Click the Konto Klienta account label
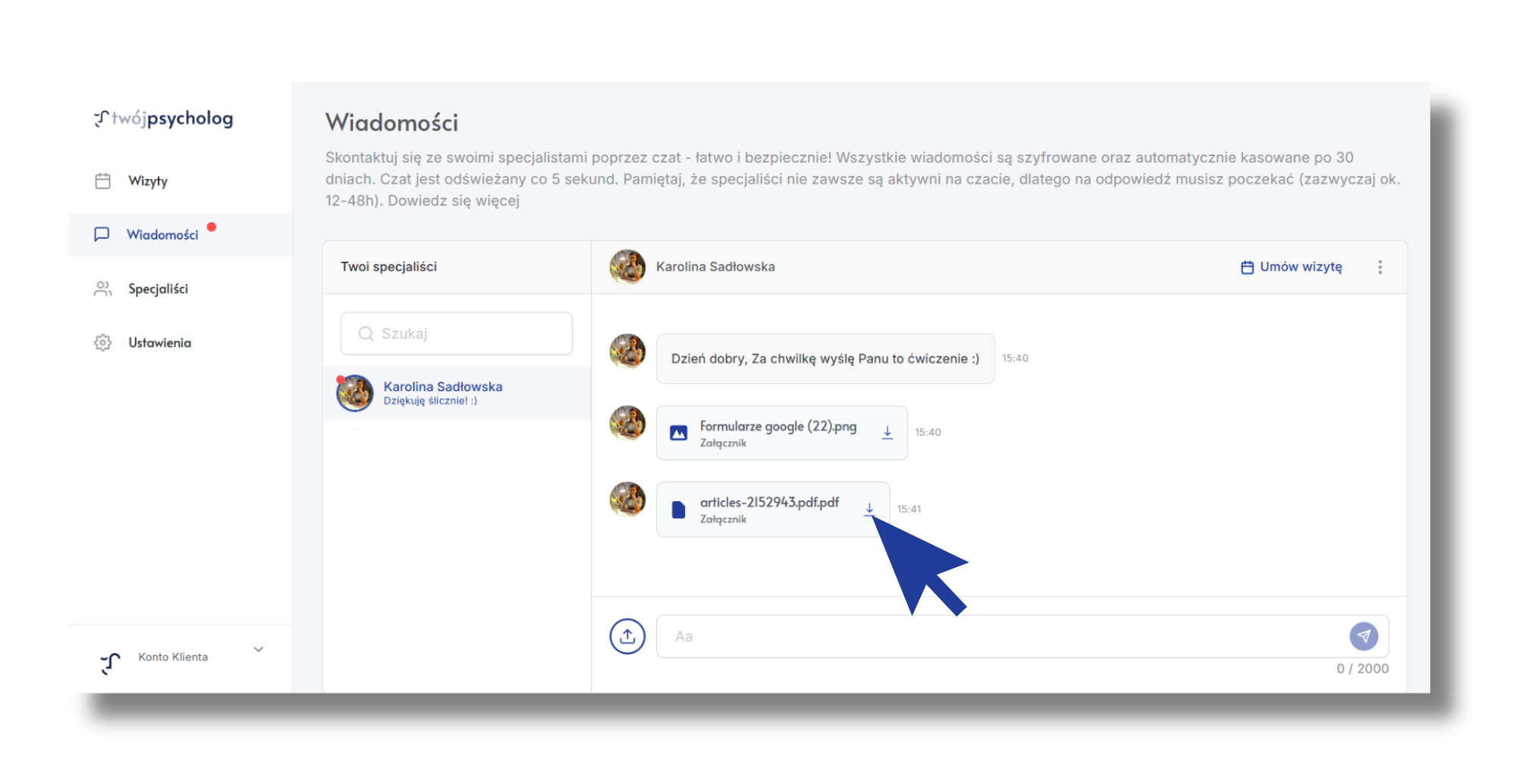Viewport: 1517px width, 784px height. coord(173,657)
